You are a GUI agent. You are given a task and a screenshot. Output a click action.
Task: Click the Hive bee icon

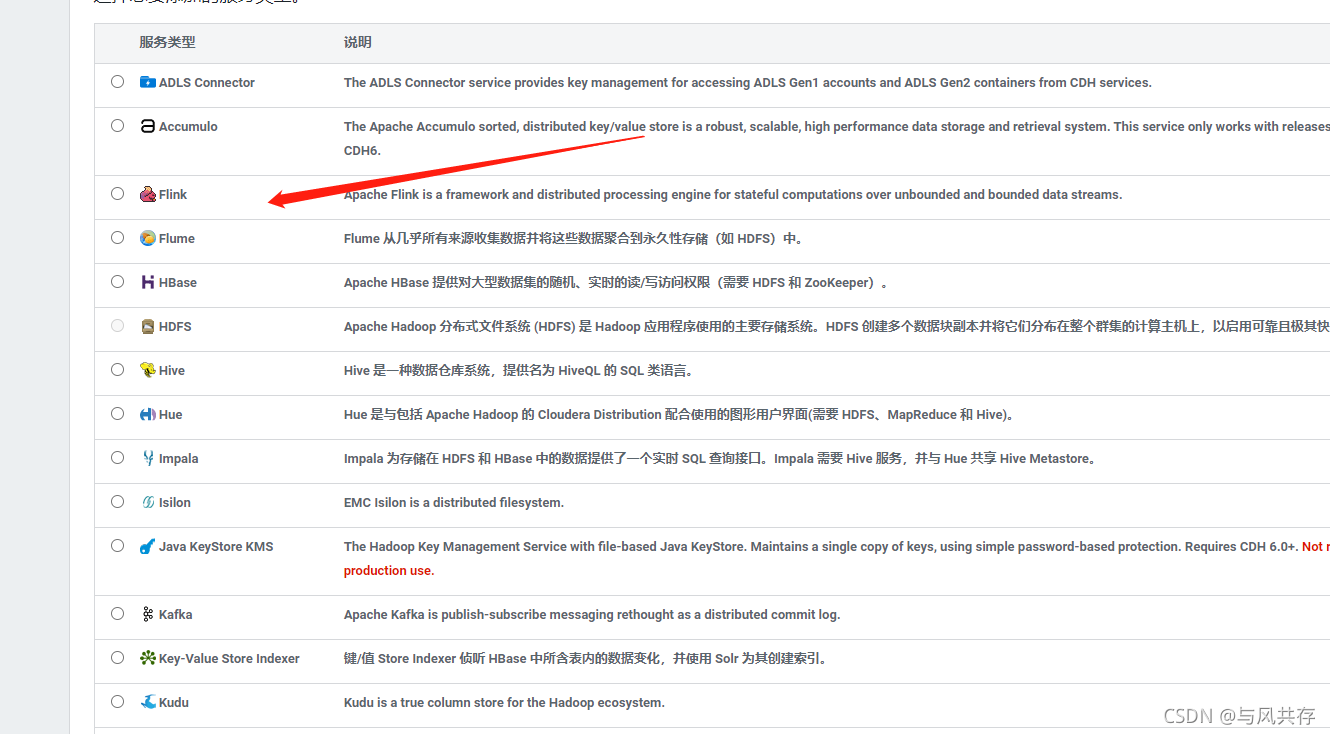tap(148, 370)
